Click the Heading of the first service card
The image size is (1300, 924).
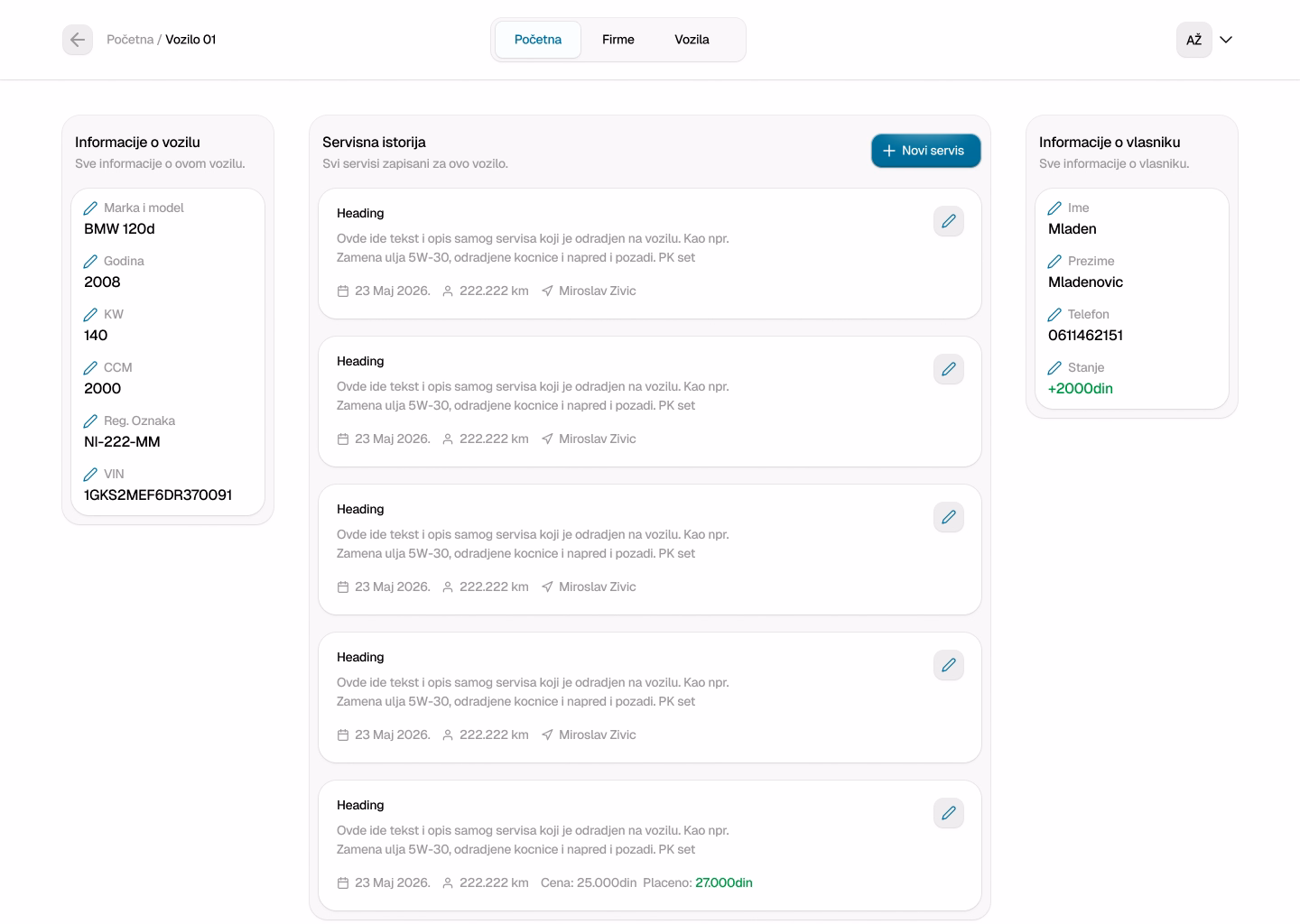click(x=360, y=214)
